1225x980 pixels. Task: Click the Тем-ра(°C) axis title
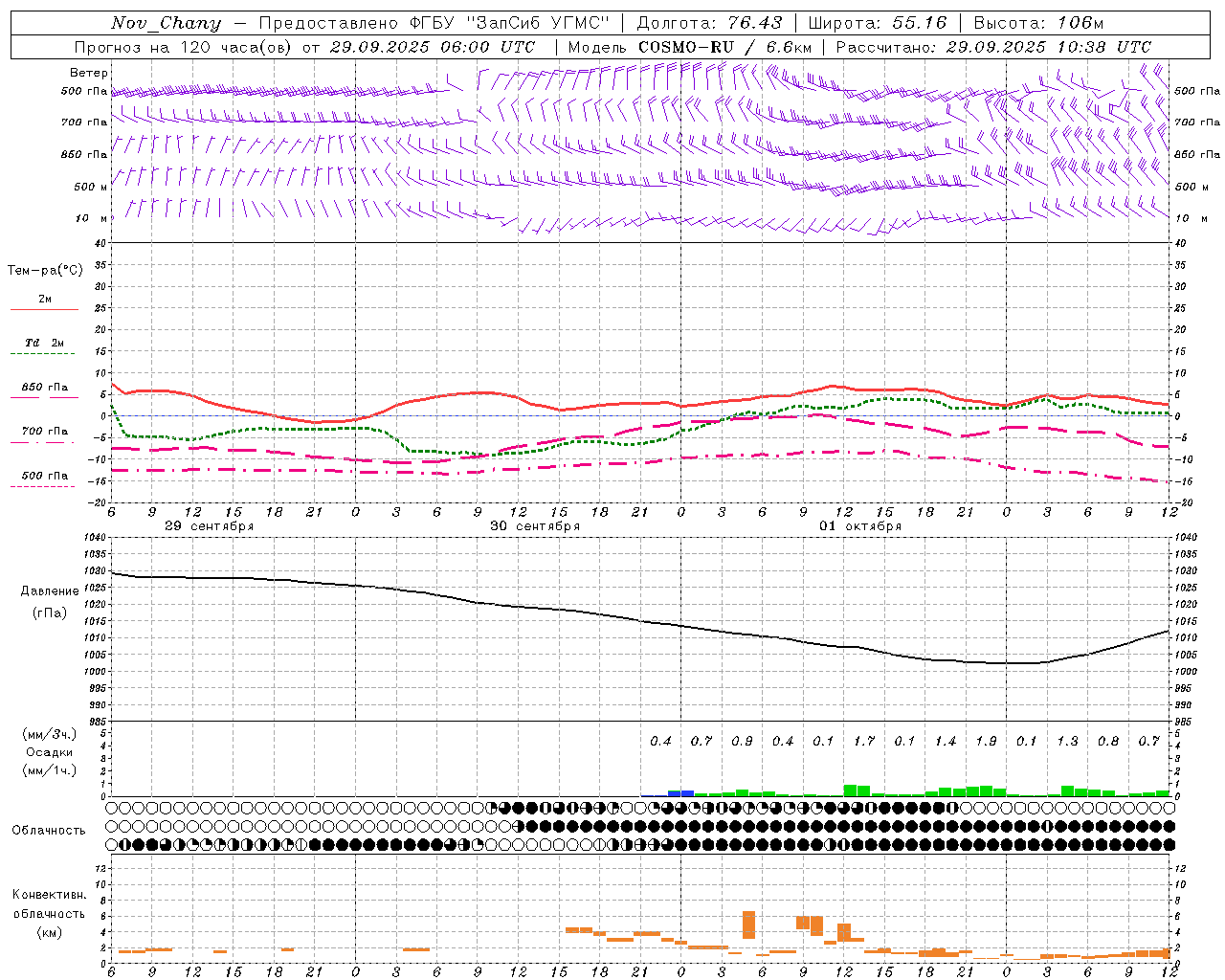(45, 271)
